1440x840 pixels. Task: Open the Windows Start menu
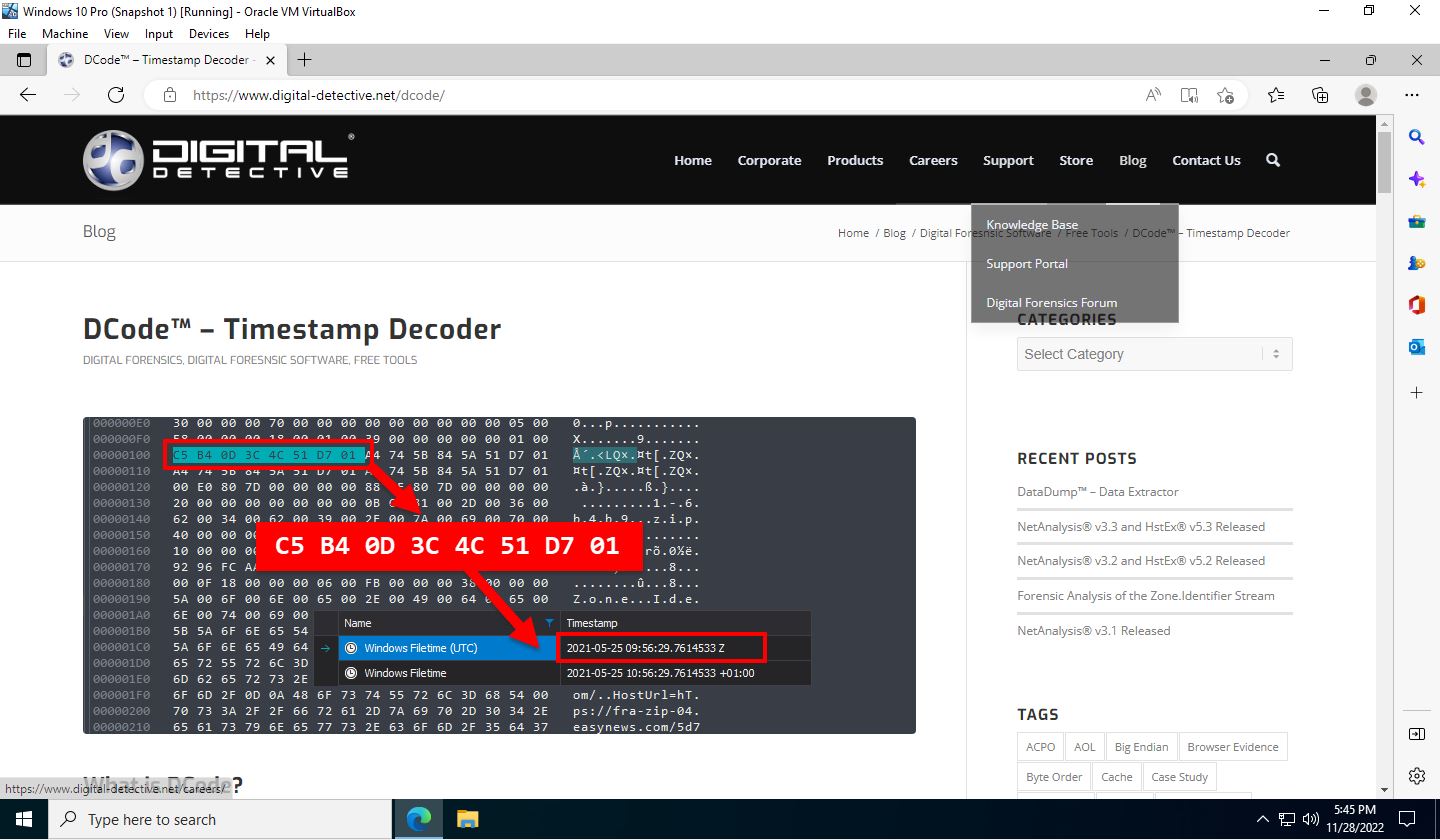point(22,819)
